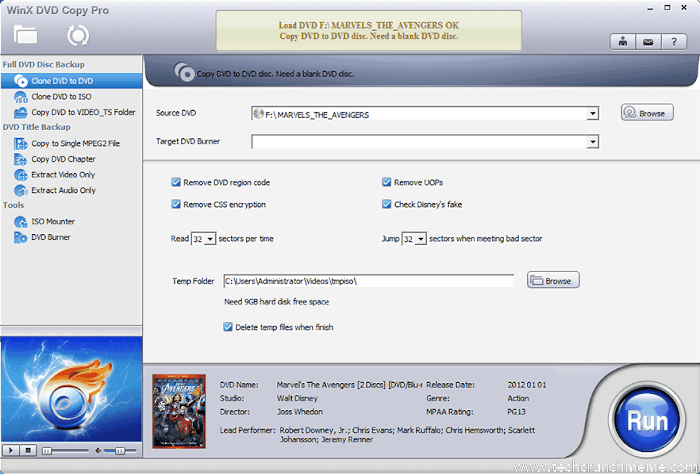The height and width of the screenshot is (475, 700).
Task: Click the 'PG13' MPAA rating value
Action: pos(517,412)
